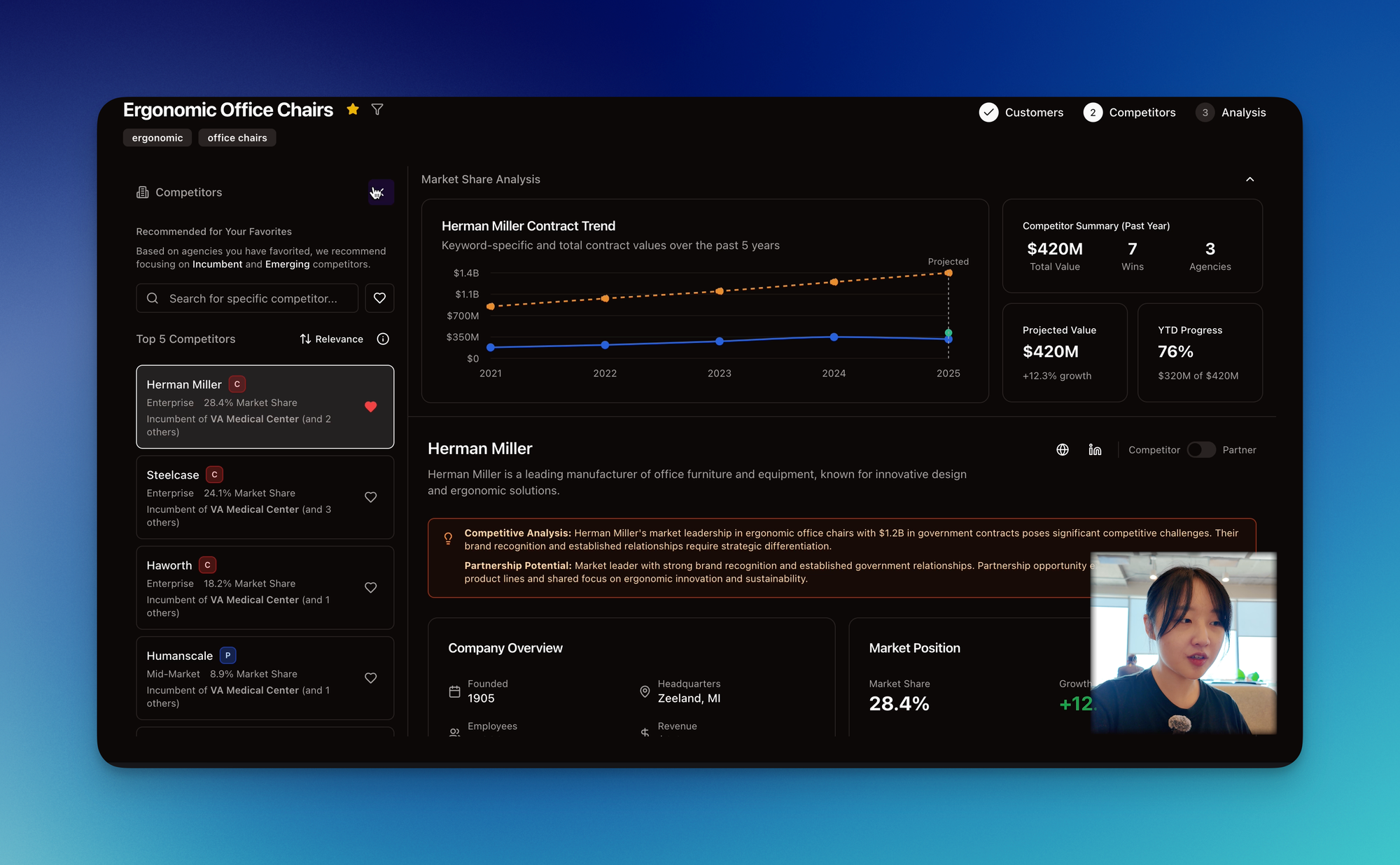Favorite Haworth with heart icon
The height and width of the screenshot is (865, 1400).
(371, 588)
